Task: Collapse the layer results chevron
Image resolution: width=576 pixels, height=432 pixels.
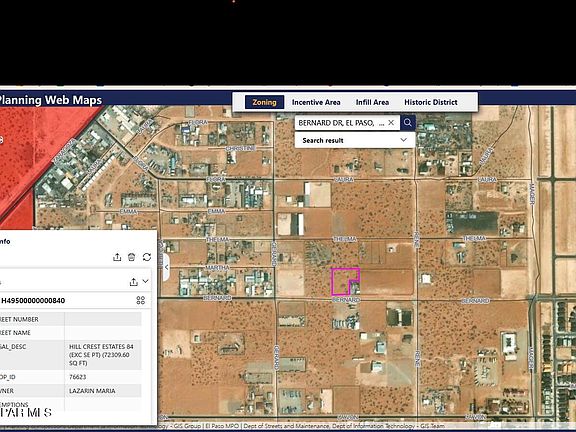Action: tap(146, 282)
